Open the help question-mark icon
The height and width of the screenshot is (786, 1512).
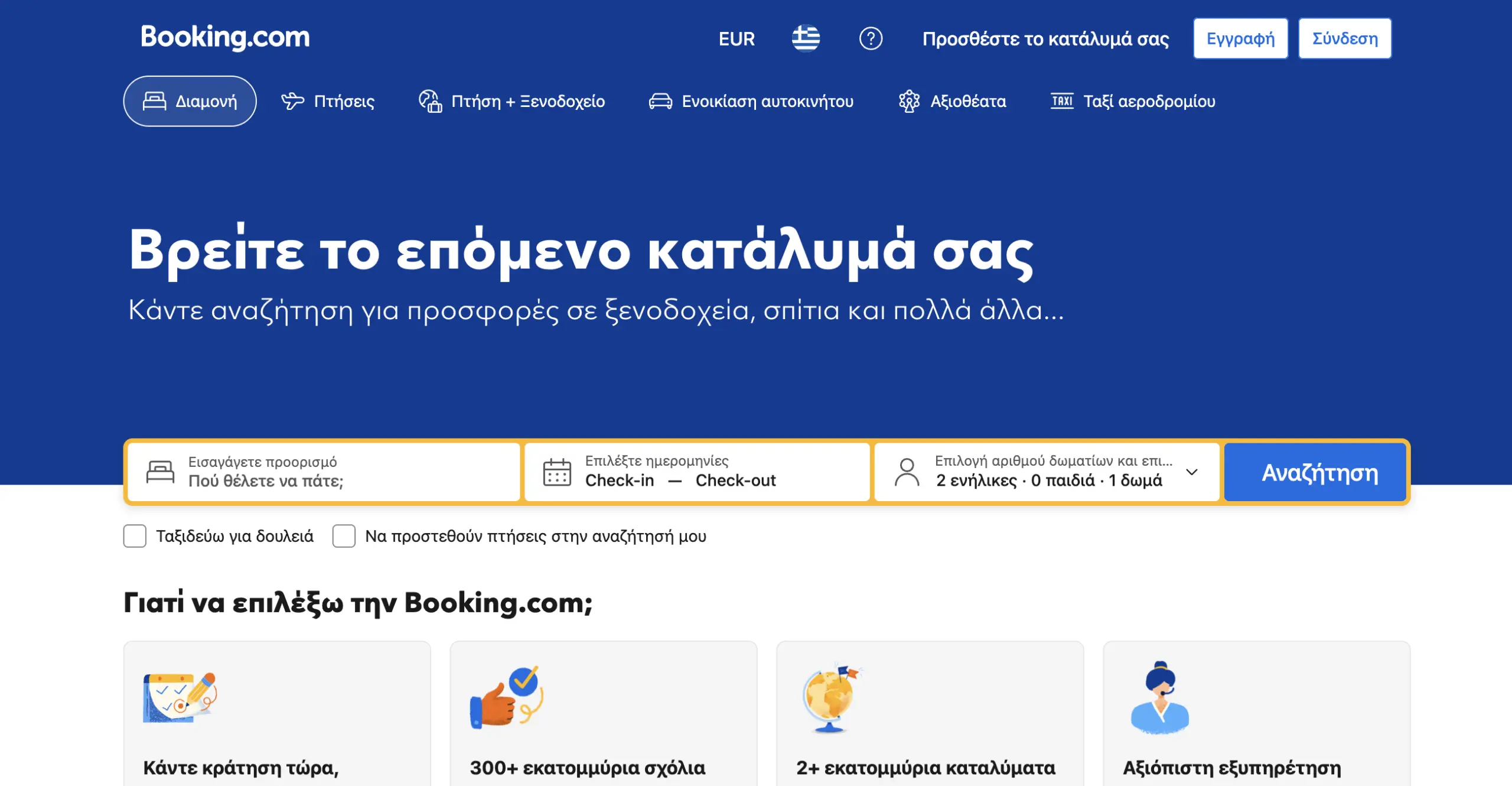(871, 39)
